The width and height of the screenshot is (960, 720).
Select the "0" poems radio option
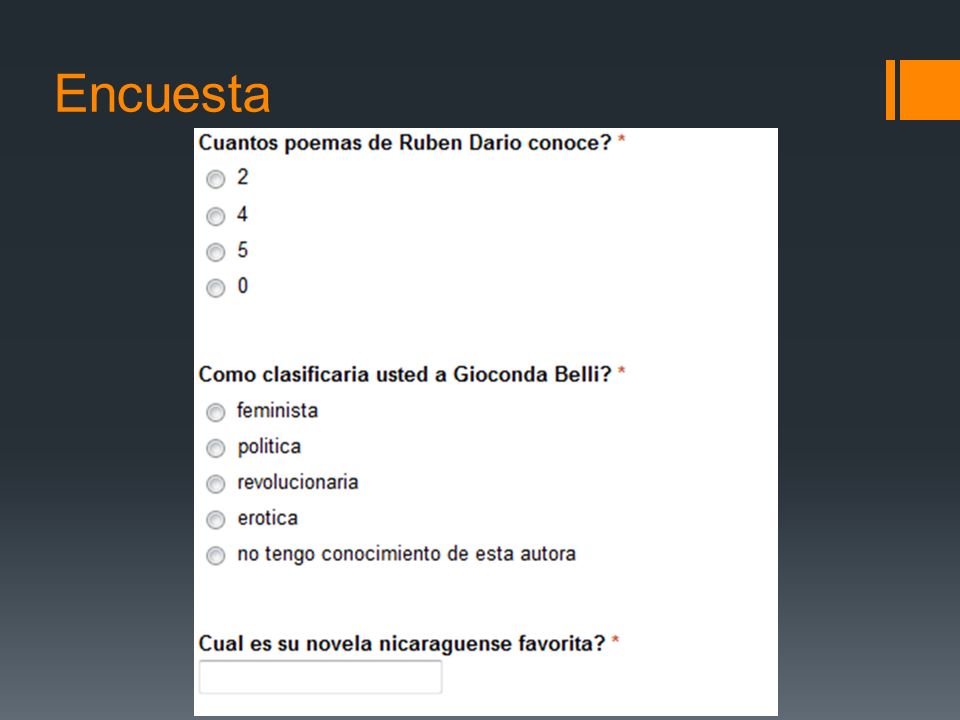[216, 288]
